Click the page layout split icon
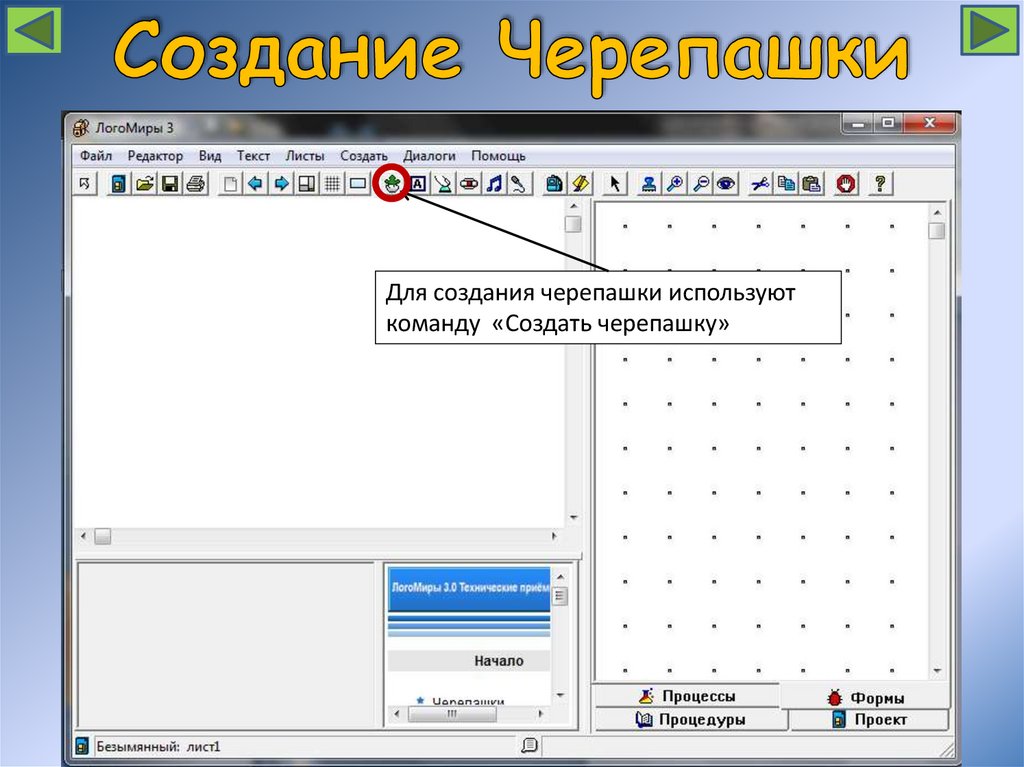This screenshot has width=1024, height=767. click(x=306, y=184)
